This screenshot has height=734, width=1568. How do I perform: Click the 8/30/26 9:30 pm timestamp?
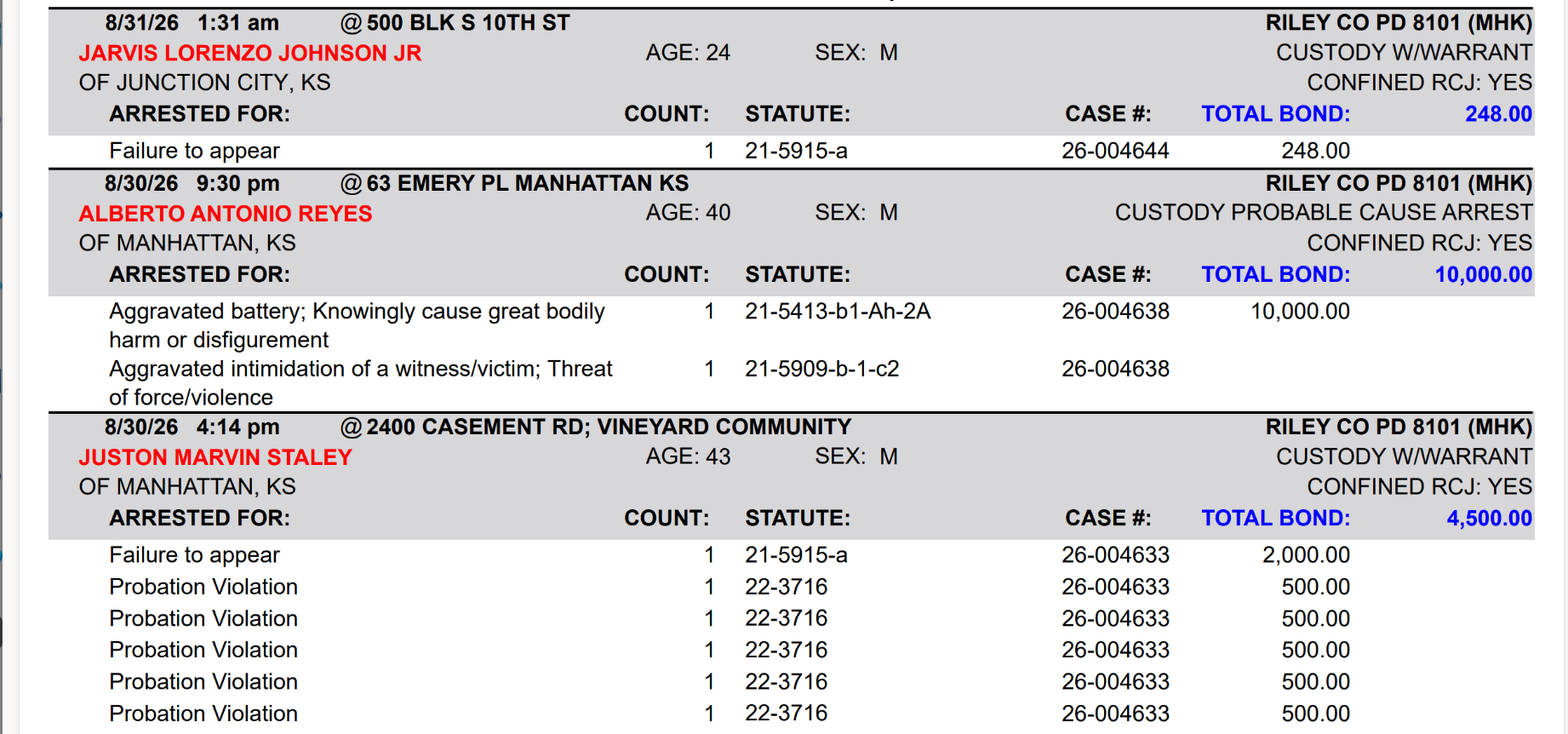click(x=192, y=184)
